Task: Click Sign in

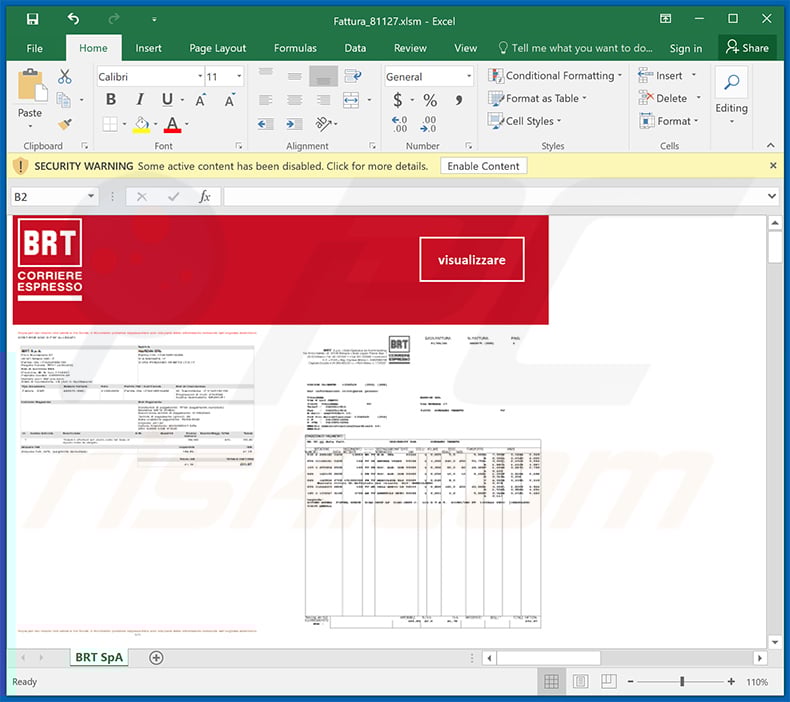Action: (686, 48)
